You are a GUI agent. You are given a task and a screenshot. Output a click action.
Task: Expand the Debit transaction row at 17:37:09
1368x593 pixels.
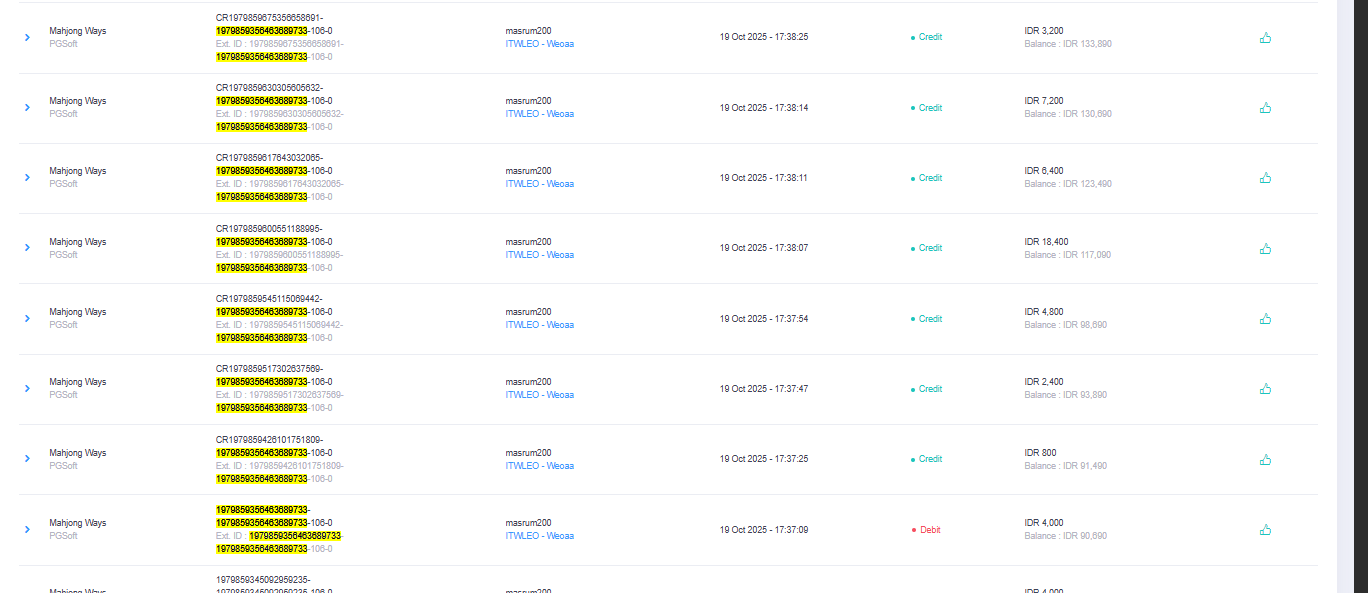point(27,530)
